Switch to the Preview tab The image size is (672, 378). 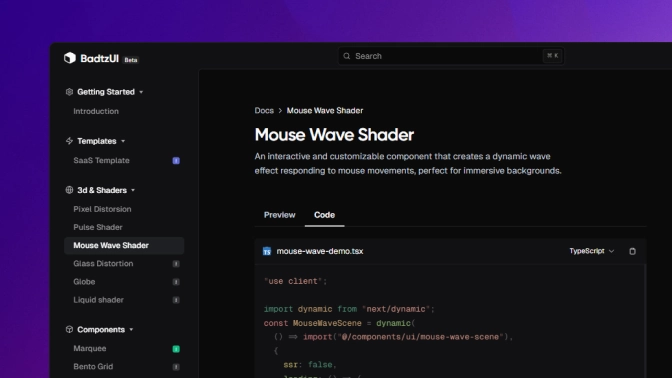coord(279,215)
